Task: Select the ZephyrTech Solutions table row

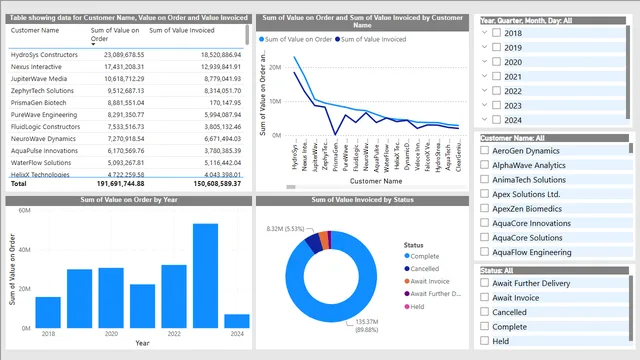Action: (126, 91)
